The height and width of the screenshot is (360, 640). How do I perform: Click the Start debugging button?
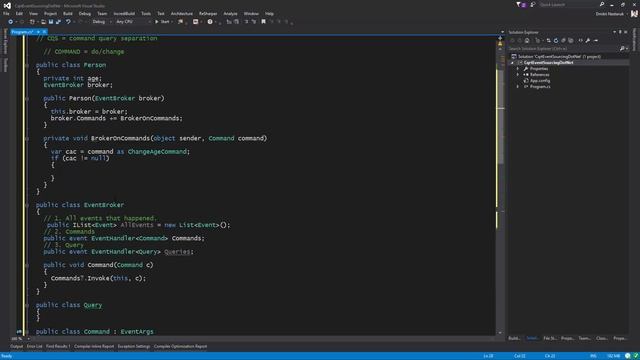click(162, 22)
